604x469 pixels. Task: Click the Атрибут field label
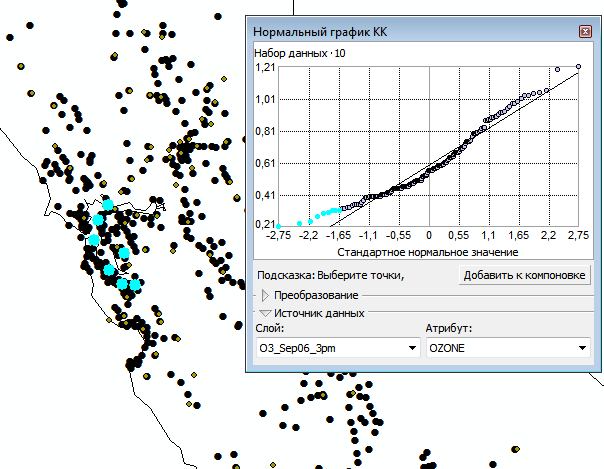click(x=446, y=328)
